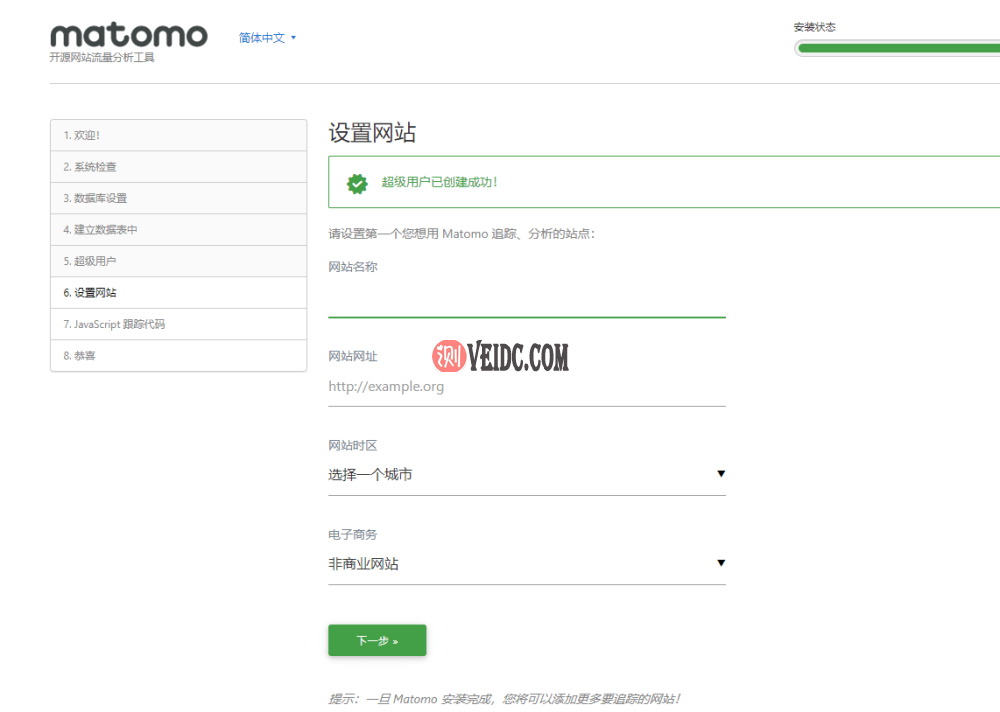Click the 开源网站流量分析工具 tagline
1000x712 pixels.
(x=102, y=57)
